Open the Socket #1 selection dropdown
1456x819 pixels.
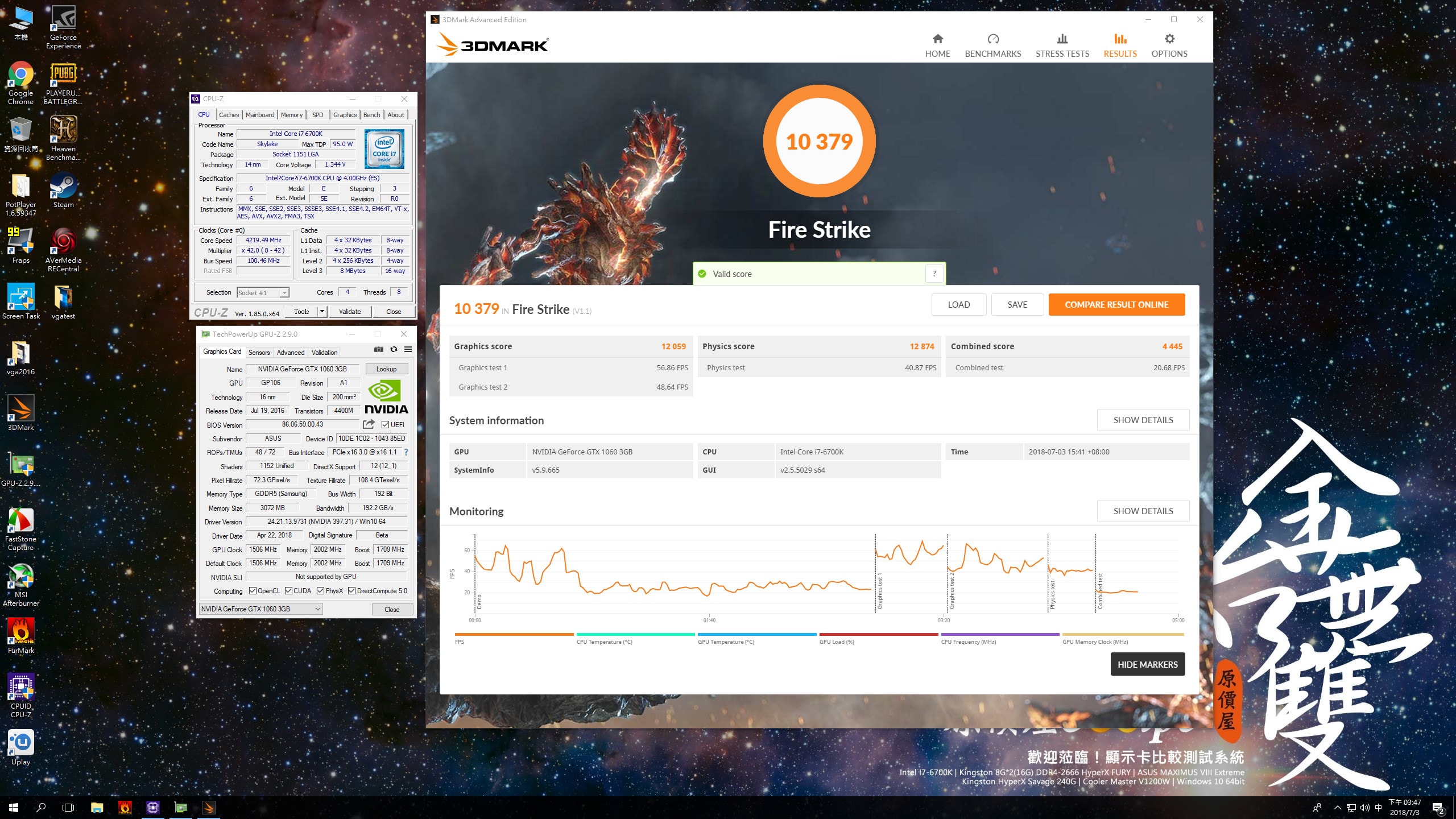(x=284, y=293)
